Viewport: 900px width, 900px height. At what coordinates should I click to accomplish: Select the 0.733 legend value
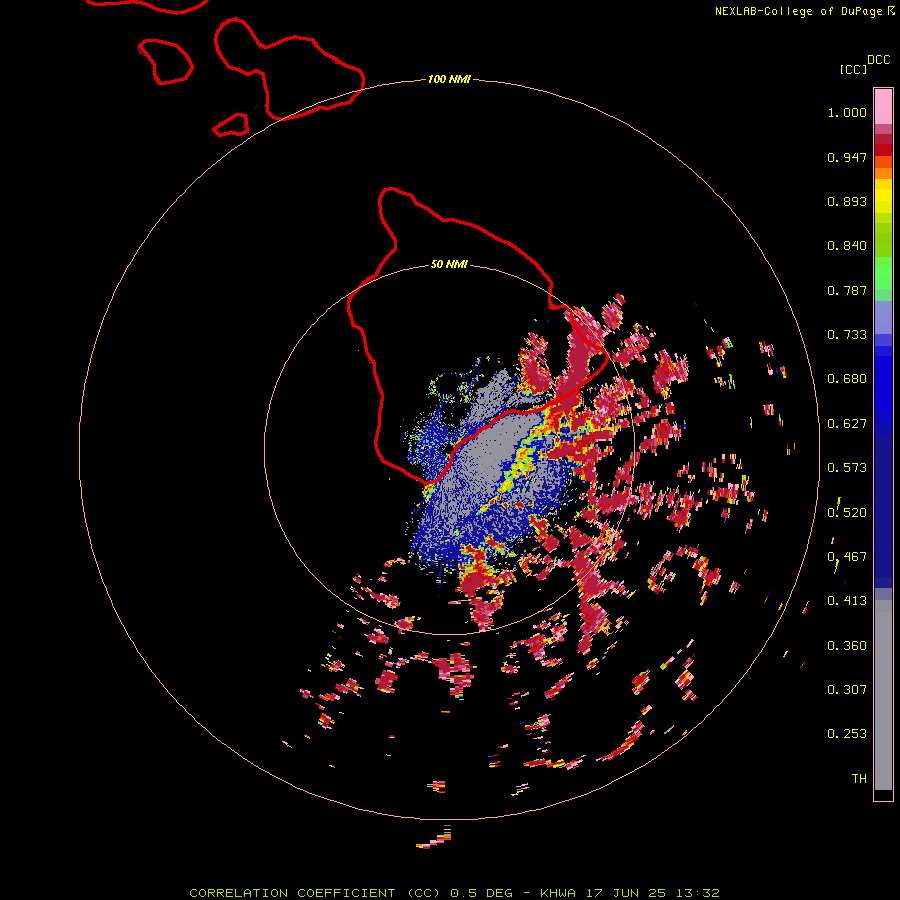pos(847,335)
